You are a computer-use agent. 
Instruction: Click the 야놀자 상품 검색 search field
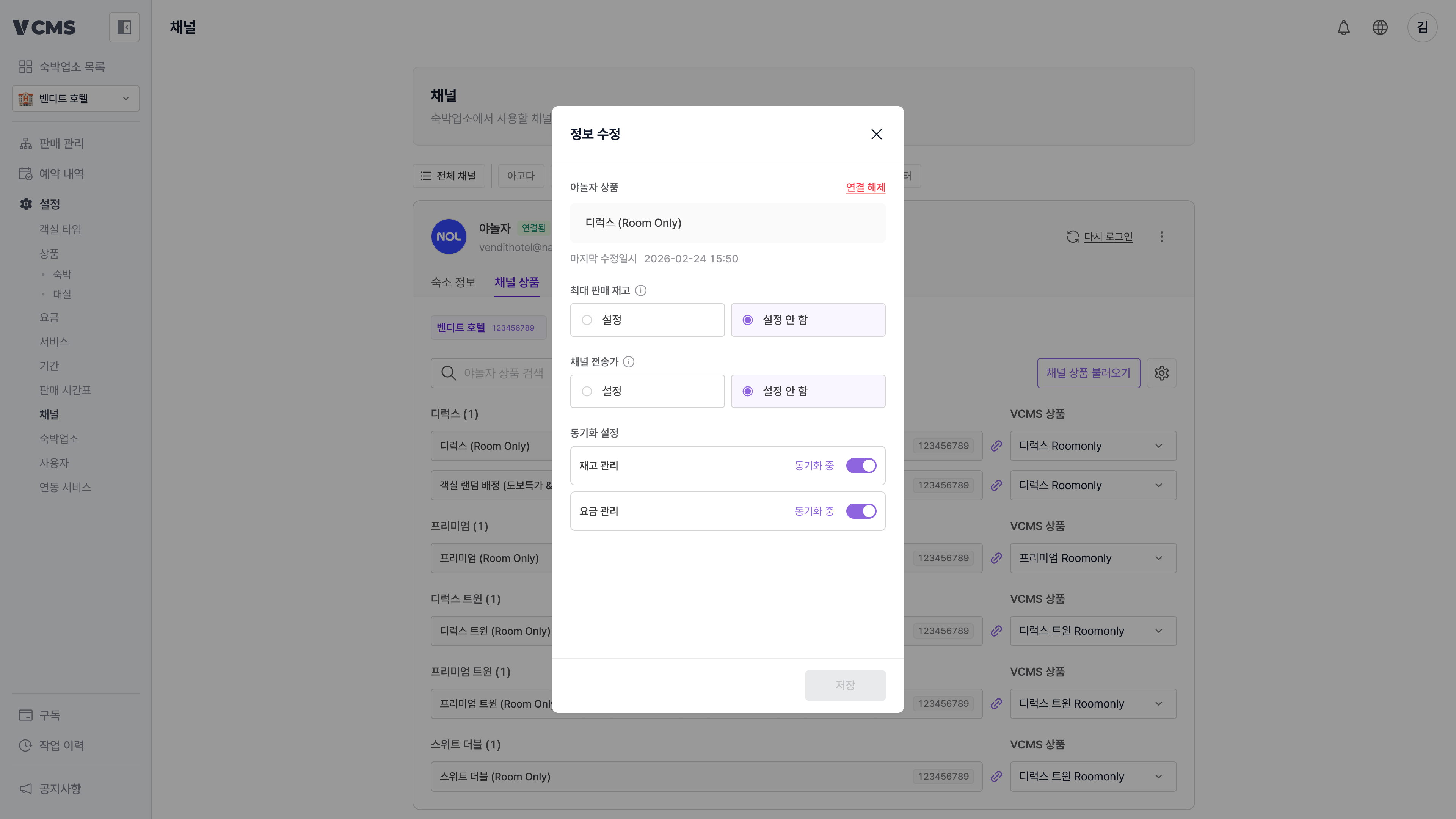pos(492,373)
